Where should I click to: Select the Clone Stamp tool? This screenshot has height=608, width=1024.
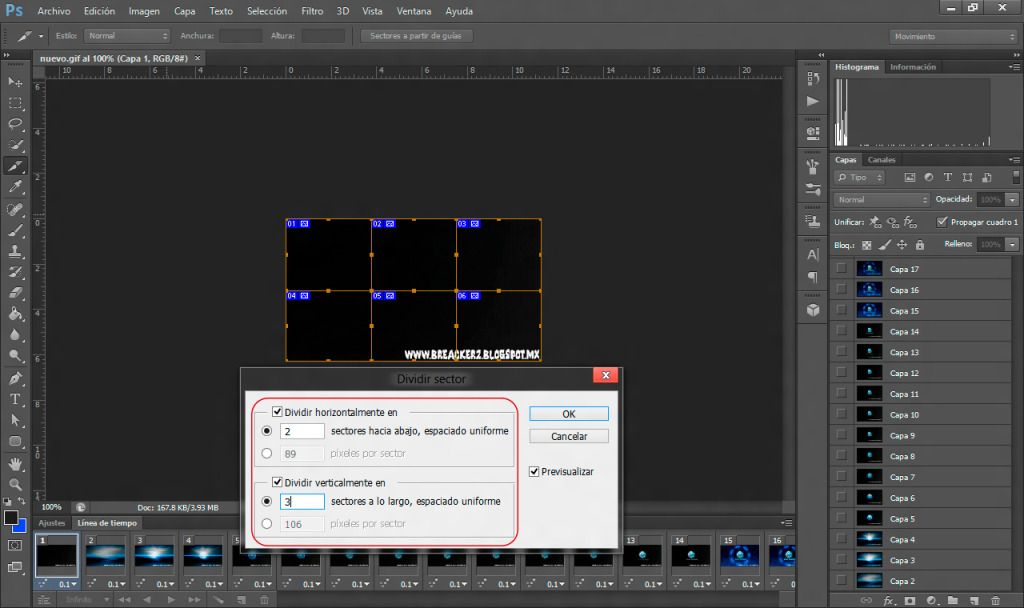click(15, 251)
